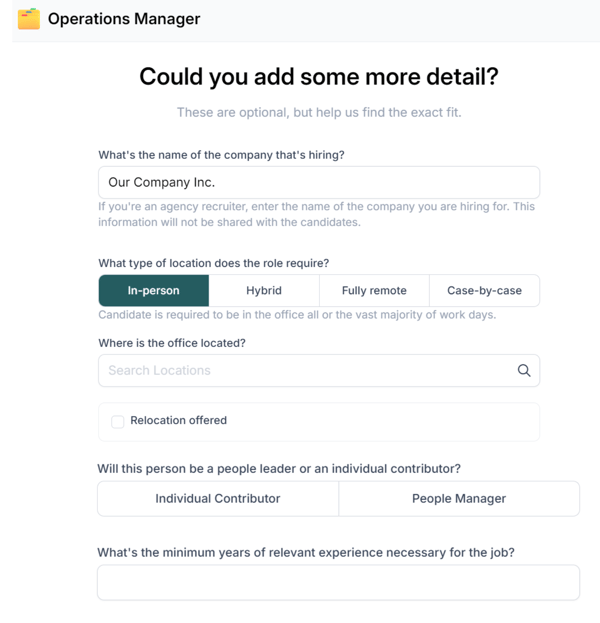Screen dimensions: 600x623
Task: Click the agency recruiter helper text
Action: click(316, 214)
